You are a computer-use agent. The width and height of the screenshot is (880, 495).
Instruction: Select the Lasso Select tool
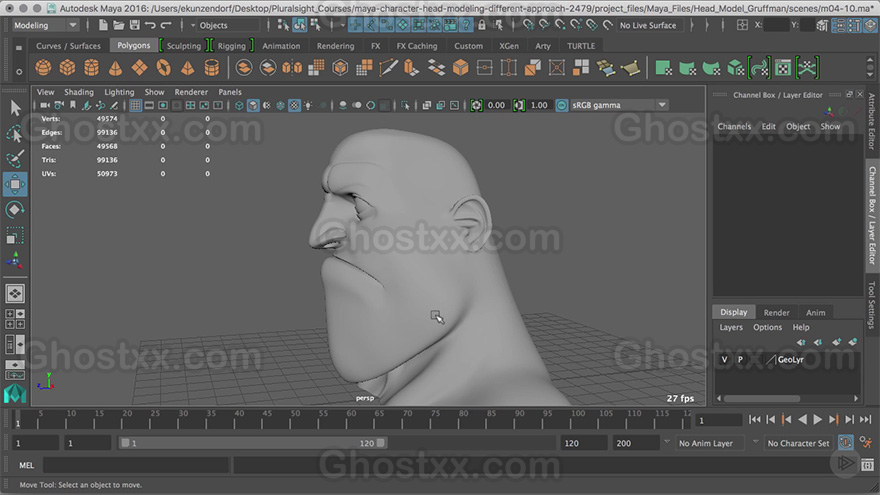click(x=15, y=134)
